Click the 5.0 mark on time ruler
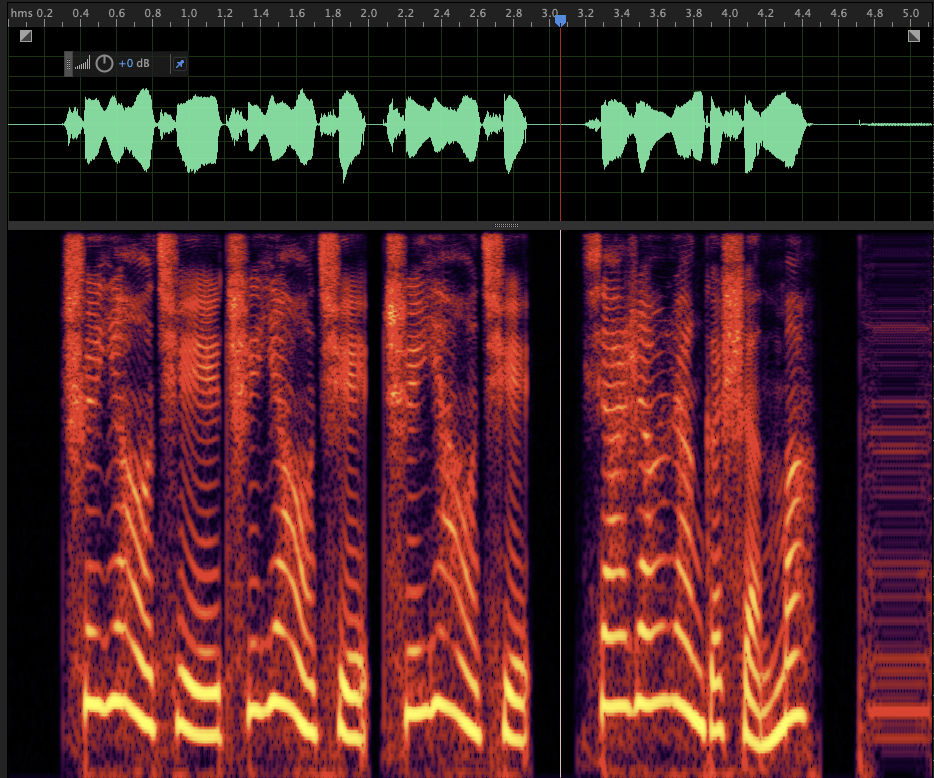Viewport: 934px width, 778px height. [910, 13]
